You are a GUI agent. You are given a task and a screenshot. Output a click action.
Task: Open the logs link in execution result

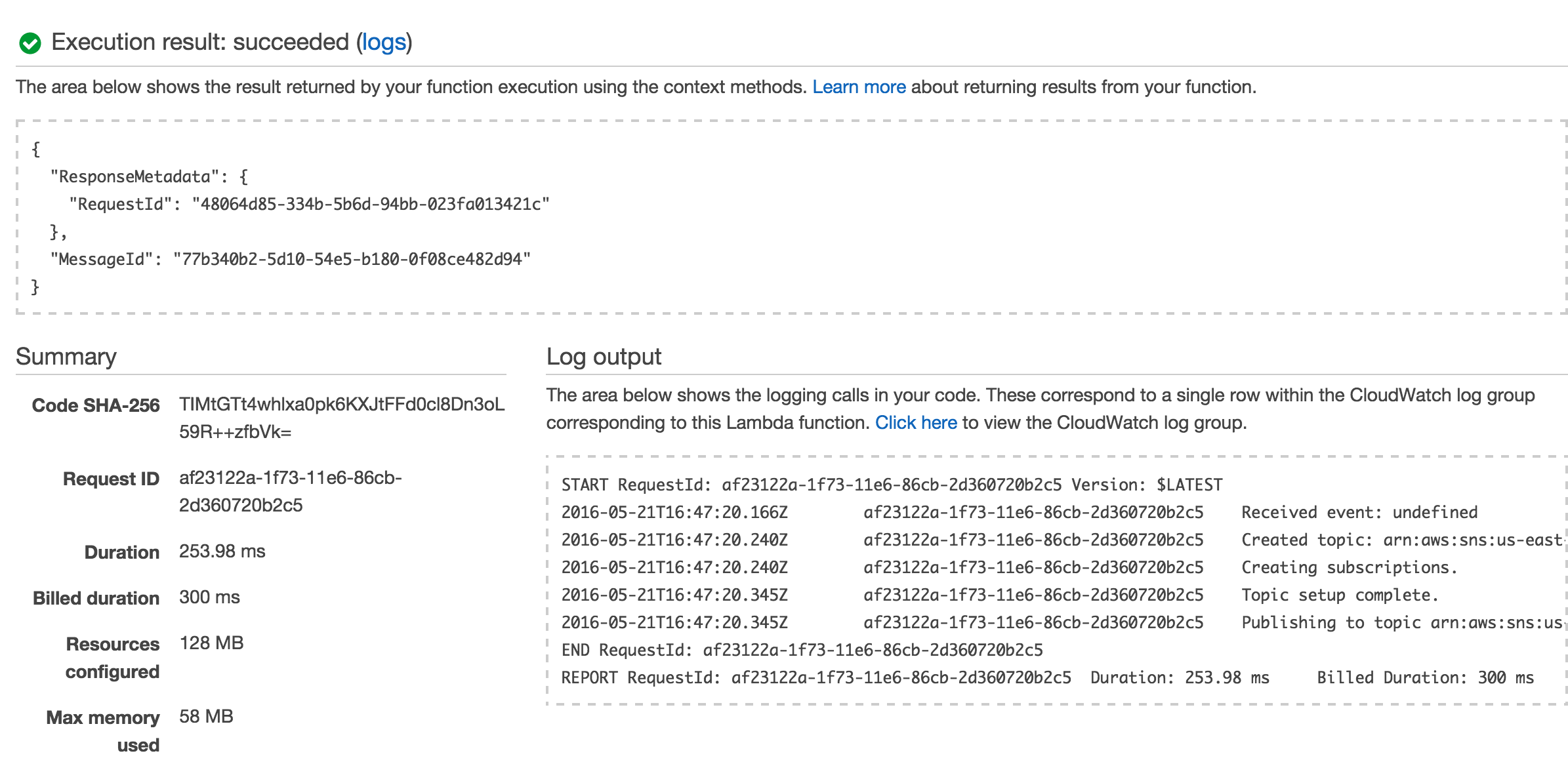pos(384,42)
